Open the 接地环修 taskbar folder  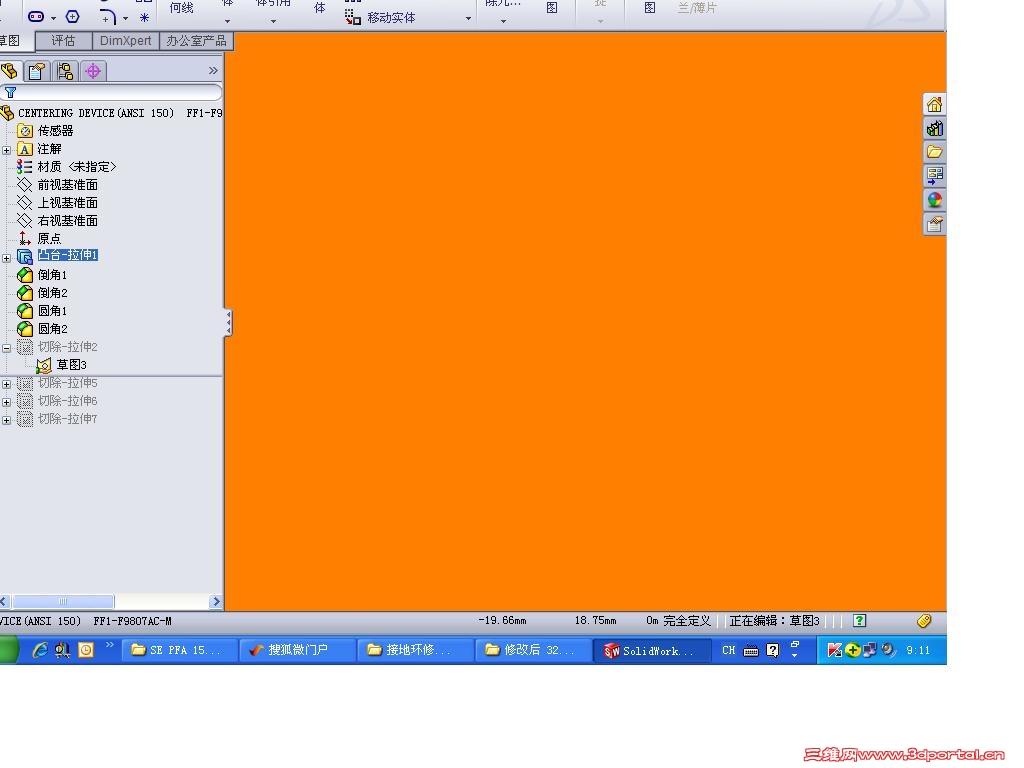click(x=415, y=650)
